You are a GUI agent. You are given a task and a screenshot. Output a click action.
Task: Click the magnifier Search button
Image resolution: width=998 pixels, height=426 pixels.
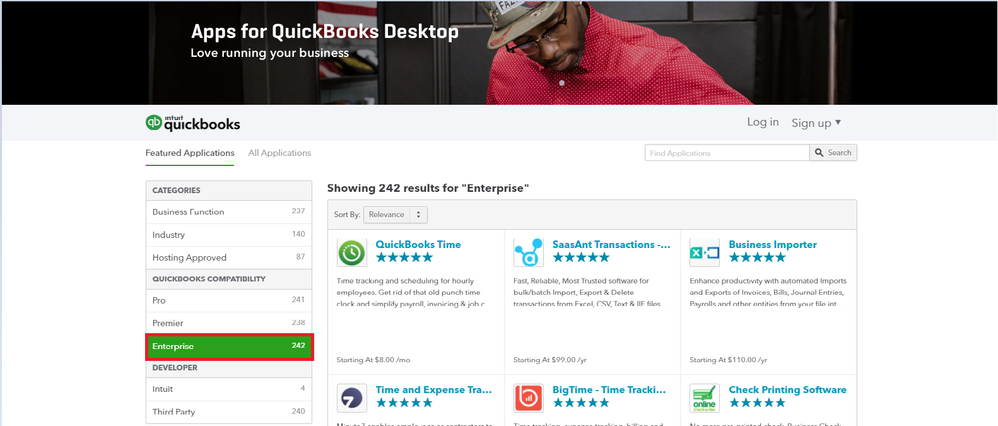833,153
